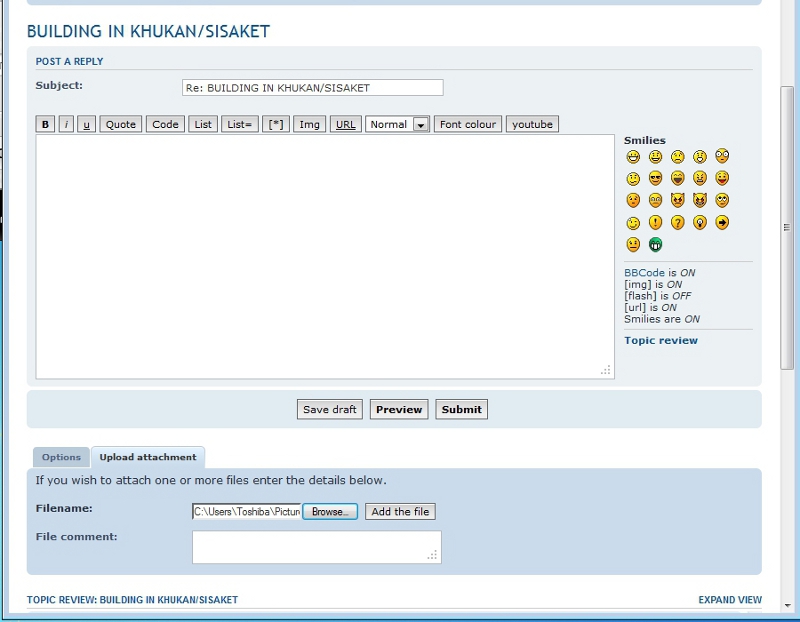Click inside the File comment box

(316, 547)
